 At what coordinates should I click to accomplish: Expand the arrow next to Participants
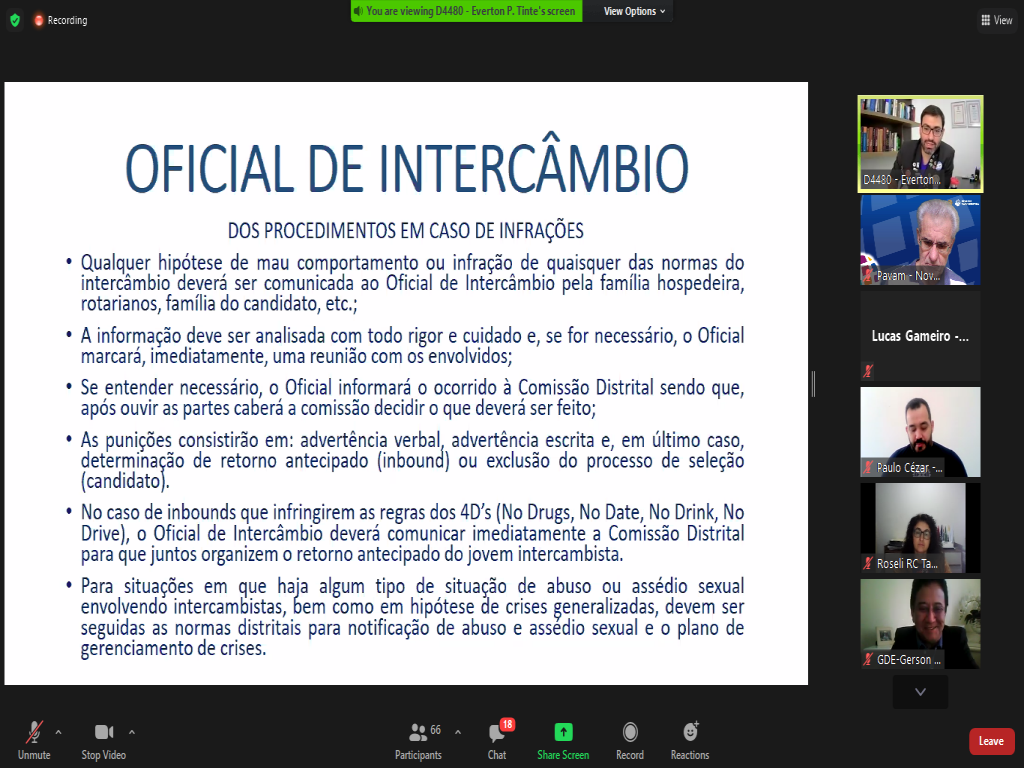pyautogui.click(x=458, y=731)
